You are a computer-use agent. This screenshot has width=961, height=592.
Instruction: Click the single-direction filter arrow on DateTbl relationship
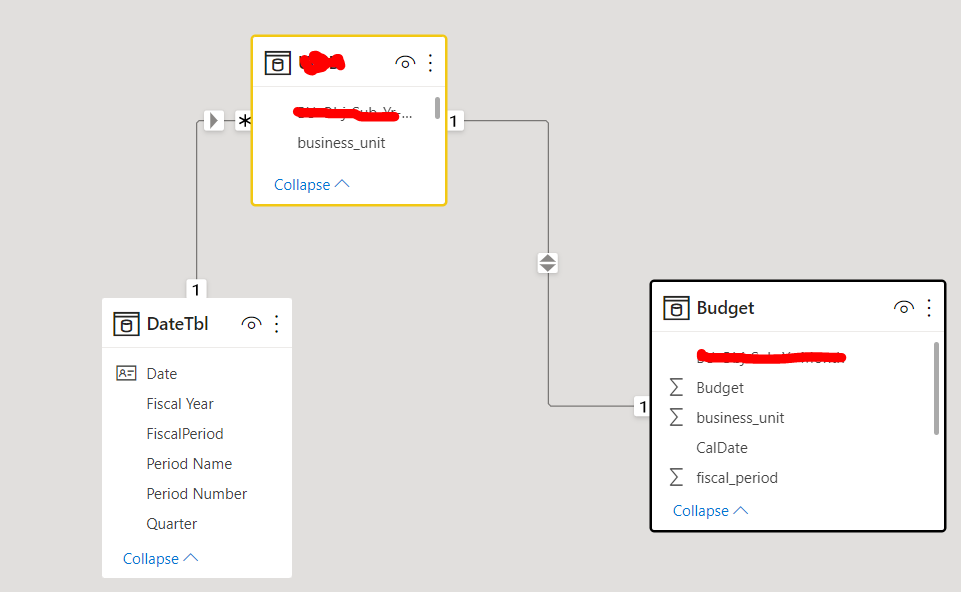(213, 120)
